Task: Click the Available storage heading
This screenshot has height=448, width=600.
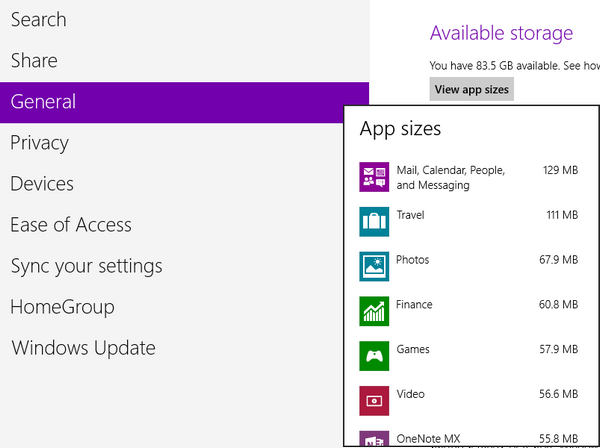Action: tap(501, 33)
